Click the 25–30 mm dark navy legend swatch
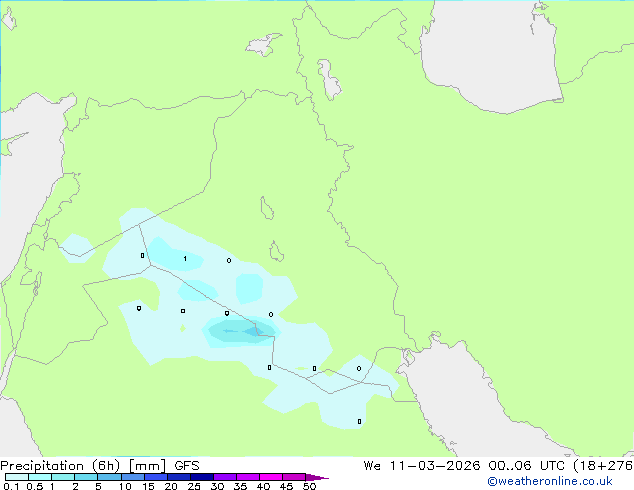Viewport: 634px width, 490px height. (202, 477)
